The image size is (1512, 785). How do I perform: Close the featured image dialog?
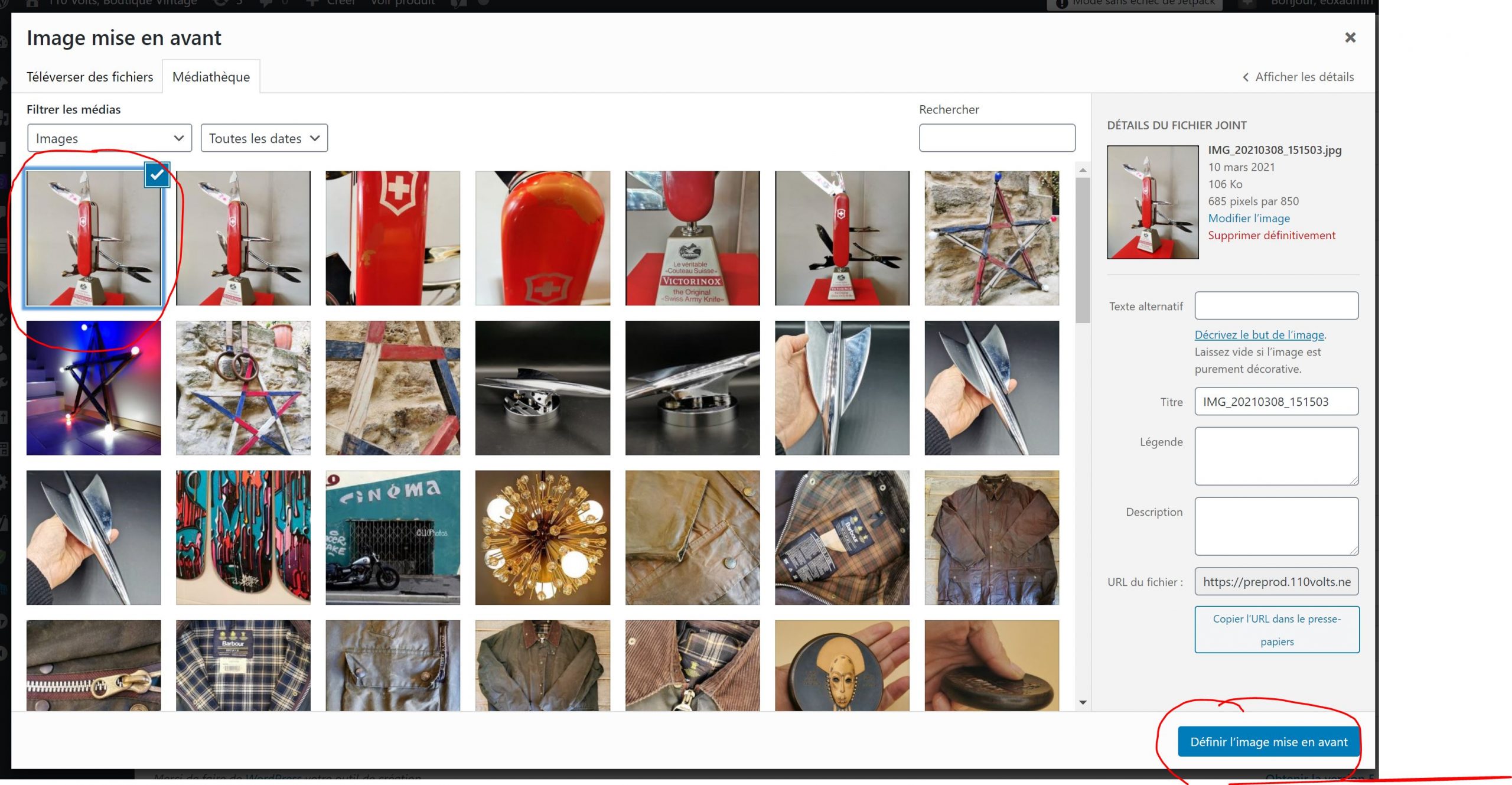point(1350,38)
